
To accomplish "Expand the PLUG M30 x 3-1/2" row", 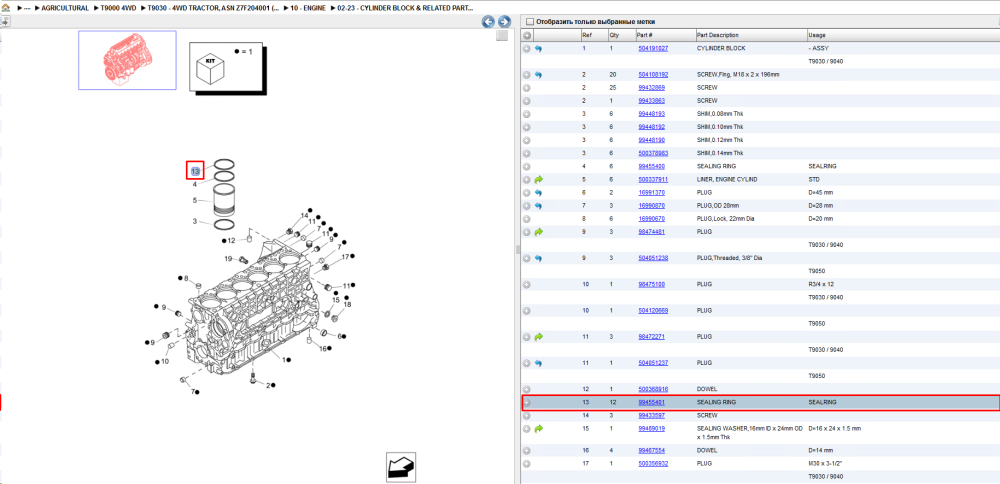I will coord(527,464).
